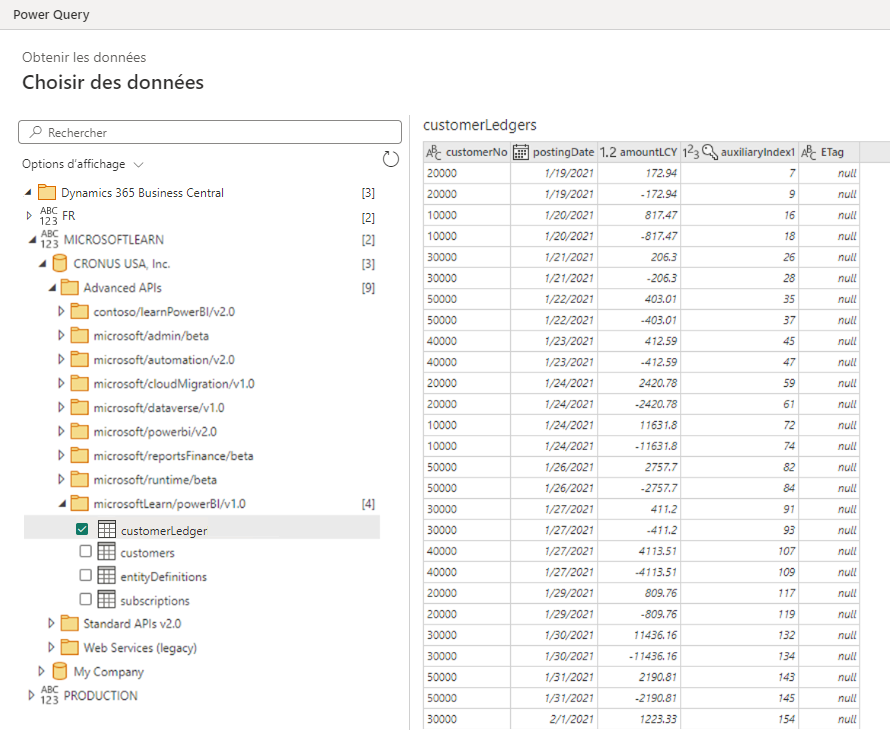Collapse the MICROSOFTLEARN environment node
The width and height of the screenshot is (890, 730).
point(32,240)
